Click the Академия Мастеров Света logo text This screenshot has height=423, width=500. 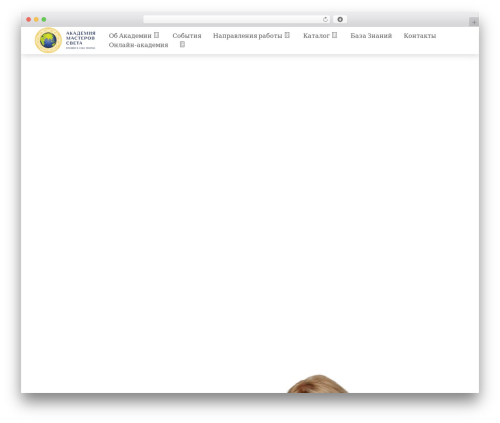pos(81,40)
